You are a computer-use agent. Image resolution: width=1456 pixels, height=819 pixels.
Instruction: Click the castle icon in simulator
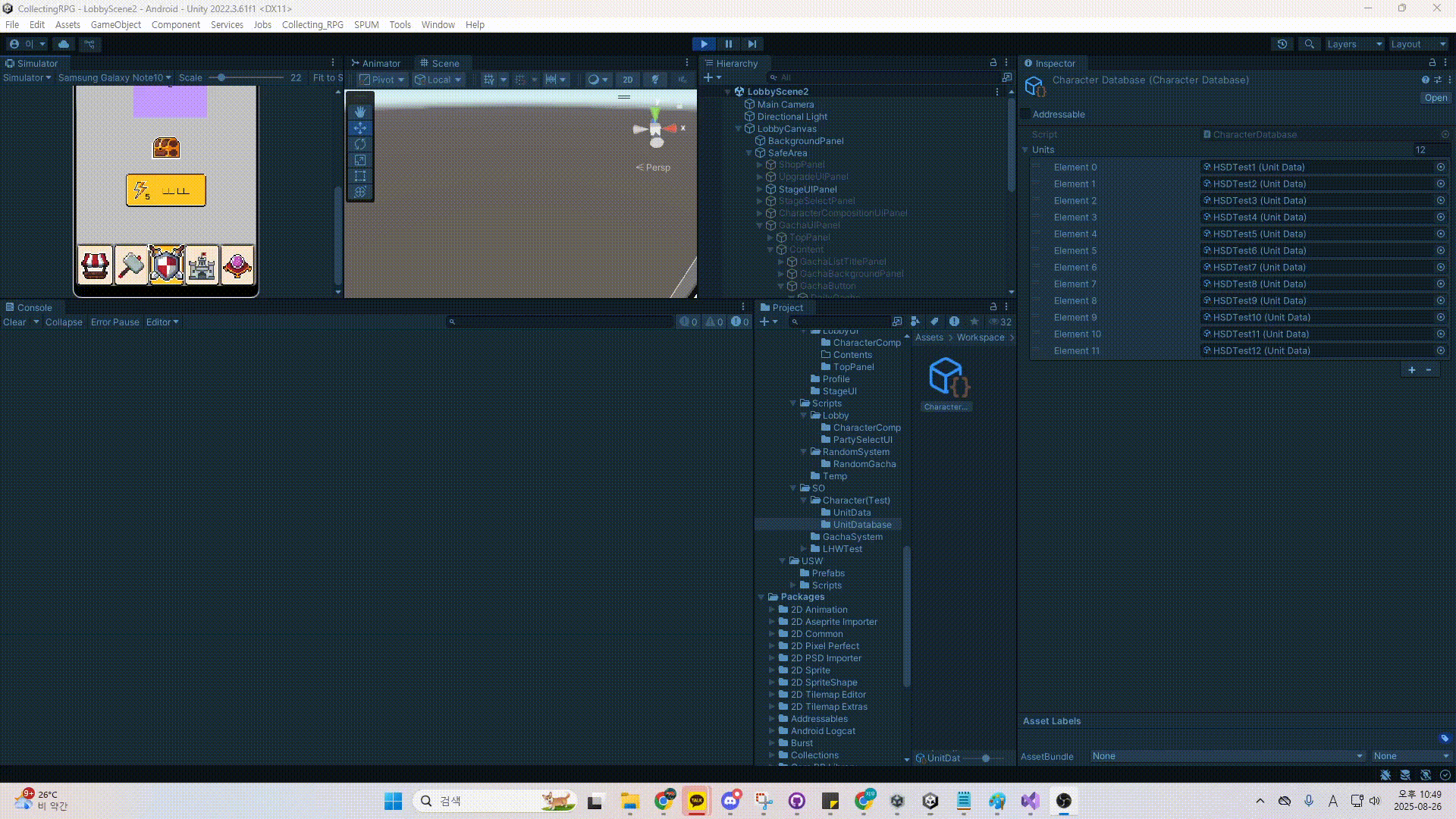click(x=202, y=265)
